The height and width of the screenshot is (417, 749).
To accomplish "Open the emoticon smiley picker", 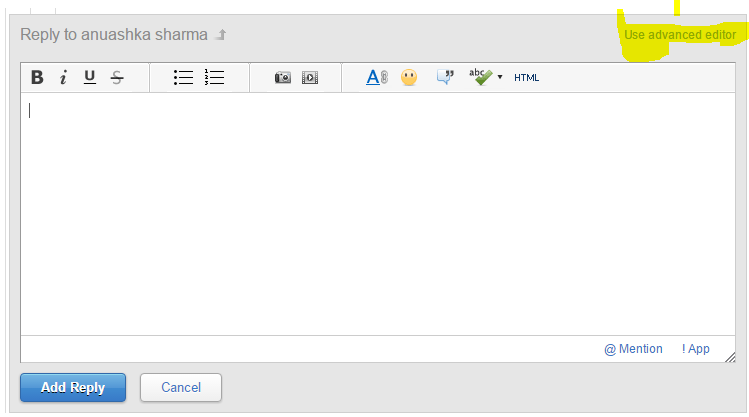I will (x=409, y=77).
